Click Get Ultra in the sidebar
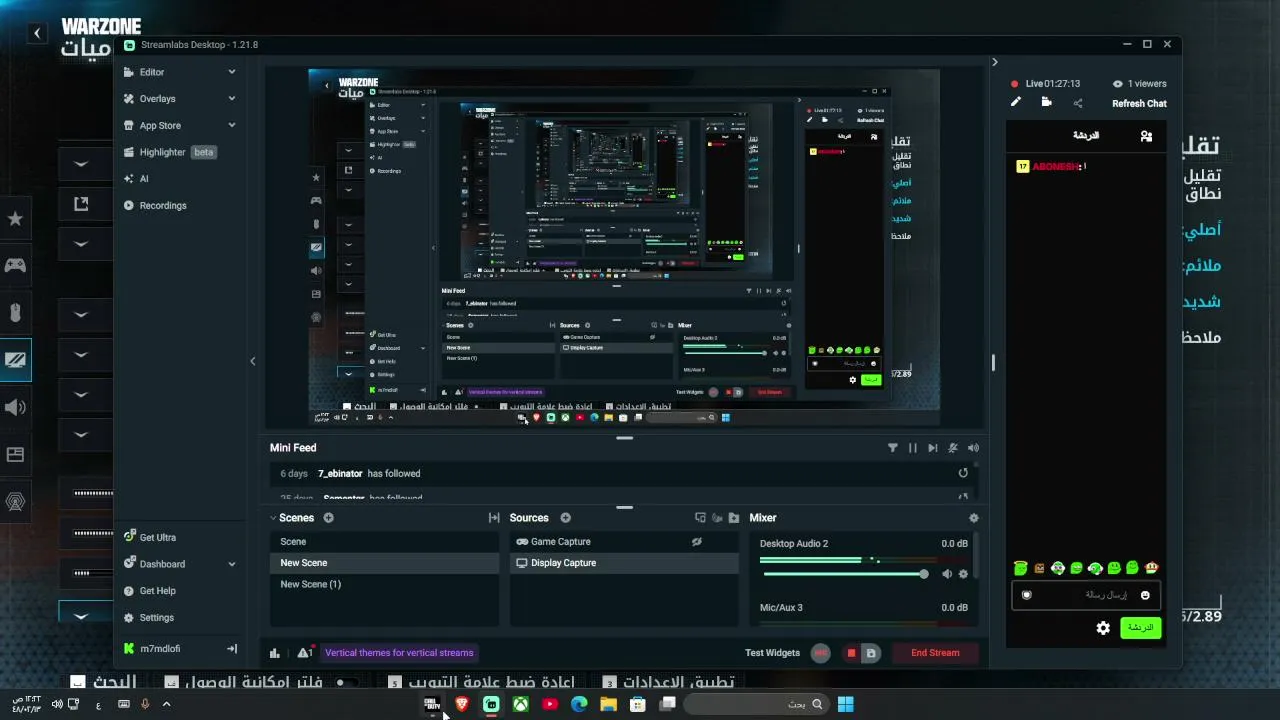Viewport: 1280px width, 720px height. (x=157, y=537)
